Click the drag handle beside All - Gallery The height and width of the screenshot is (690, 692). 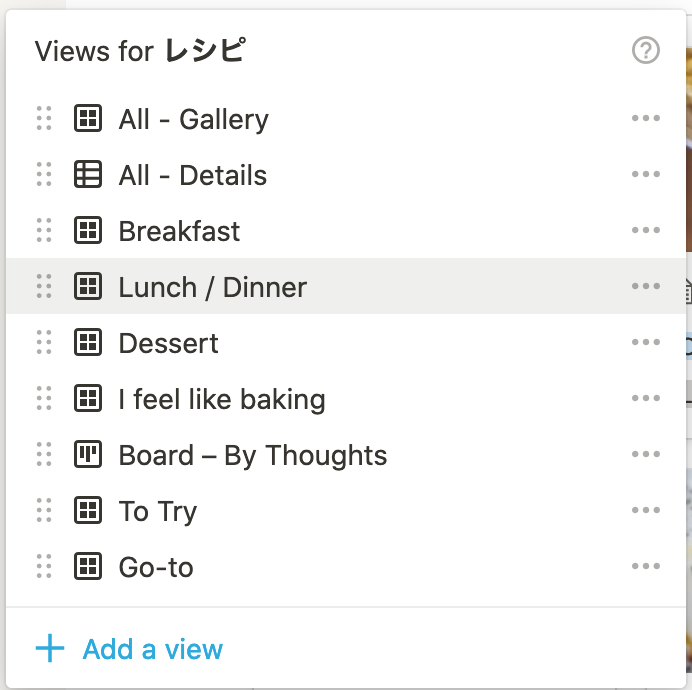pyautogui.click(x=44, y=118)
